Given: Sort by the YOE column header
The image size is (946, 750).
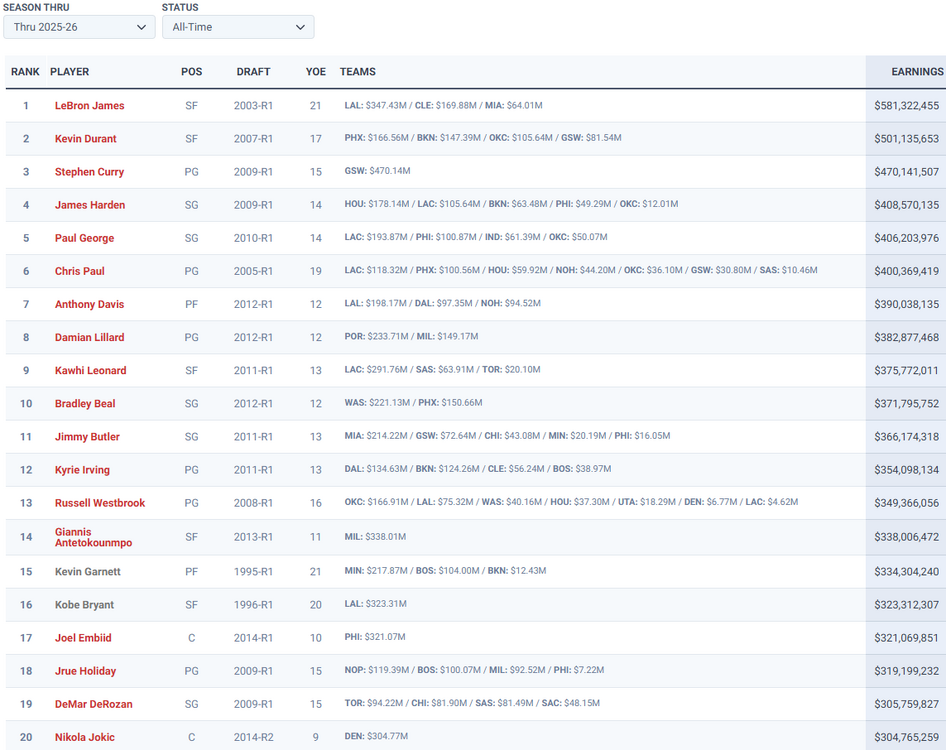Looking at the screenshot, I should coord(315,72).
